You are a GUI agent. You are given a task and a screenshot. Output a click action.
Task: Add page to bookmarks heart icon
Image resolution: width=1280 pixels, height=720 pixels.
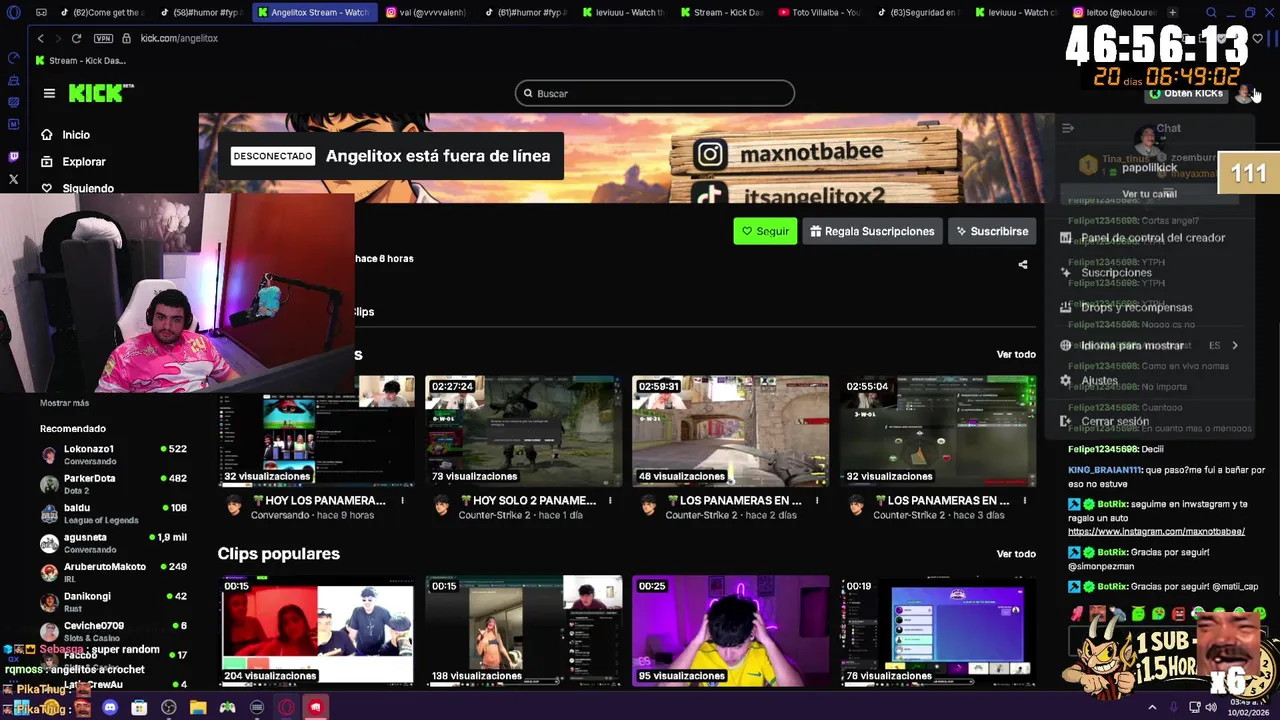[1257, 39]
